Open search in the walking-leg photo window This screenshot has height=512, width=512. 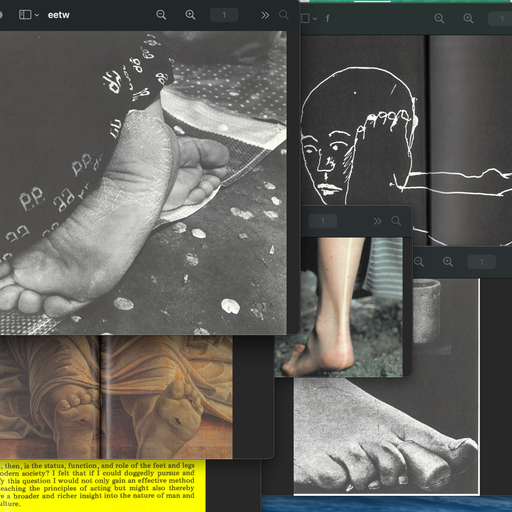tap(396, 221)
